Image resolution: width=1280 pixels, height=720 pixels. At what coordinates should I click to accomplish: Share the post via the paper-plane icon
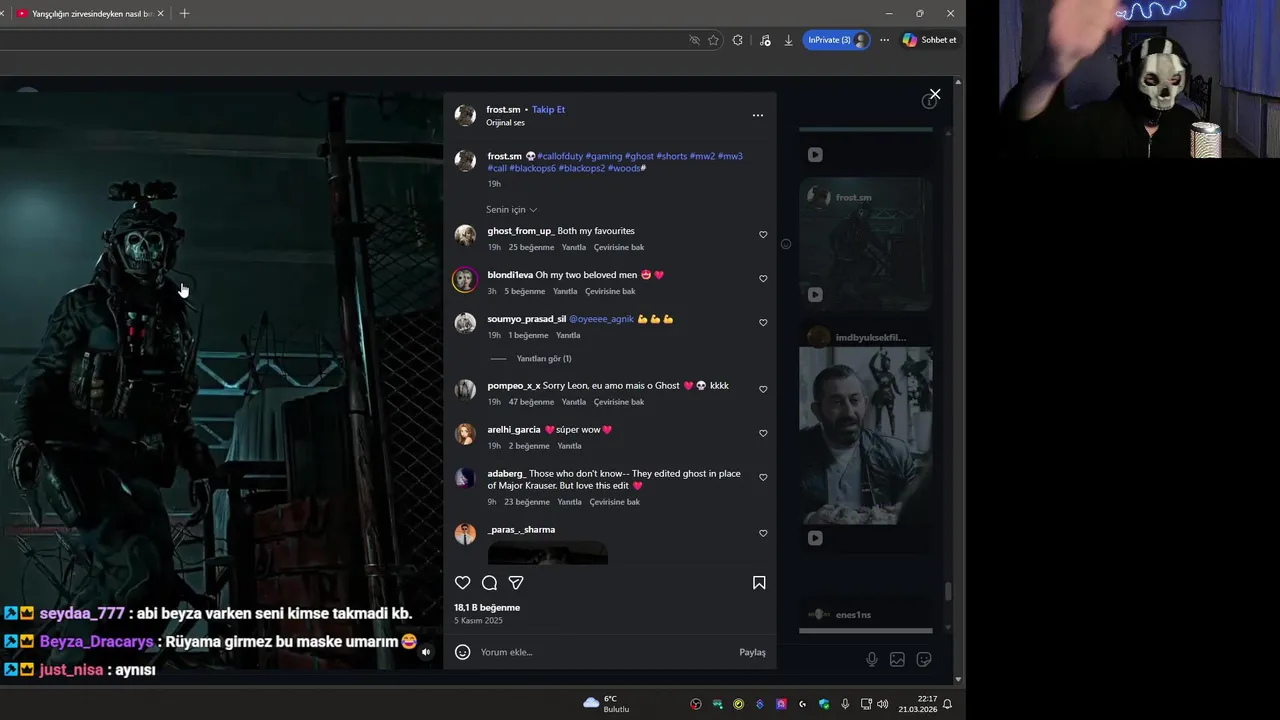coord(516,583)
